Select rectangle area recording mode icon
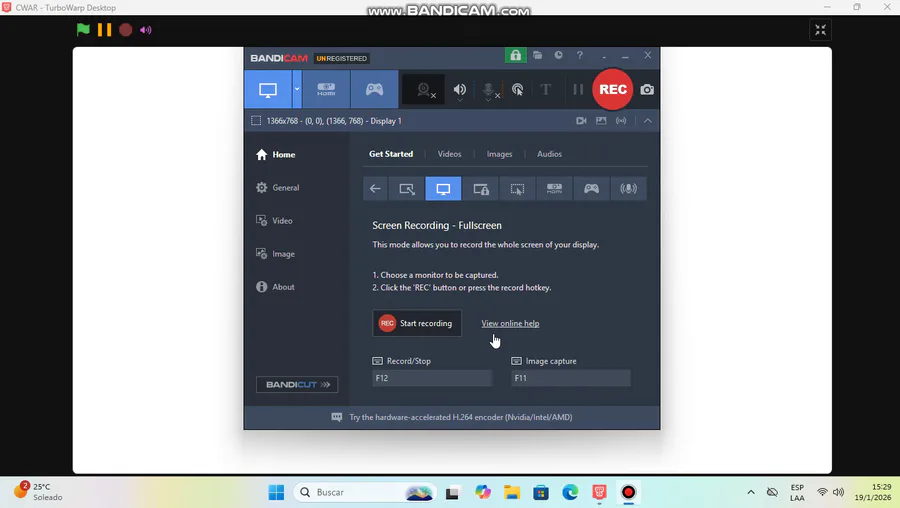The width and height of the screenshot is (900, 508). [406, 189]
